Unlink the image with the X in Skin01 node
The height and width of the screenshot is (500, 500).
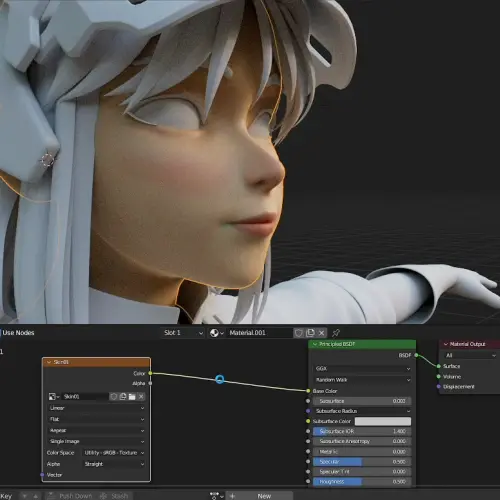click(141, 396)
